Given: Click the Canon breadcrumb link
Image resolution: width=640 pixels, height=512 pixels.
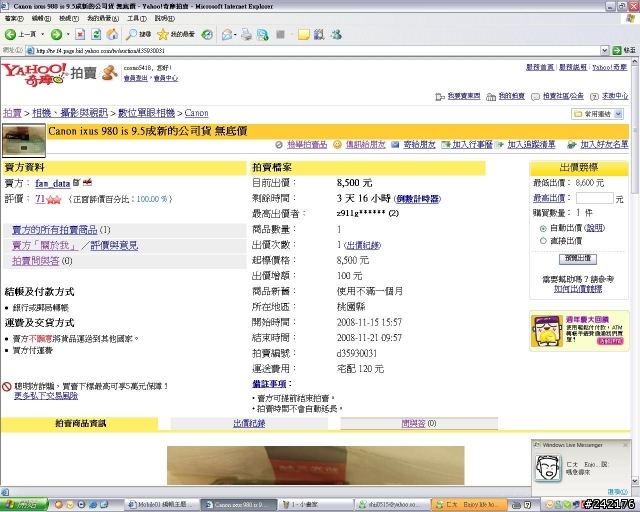Looking at the screenshot, I should tap(196, 113).
